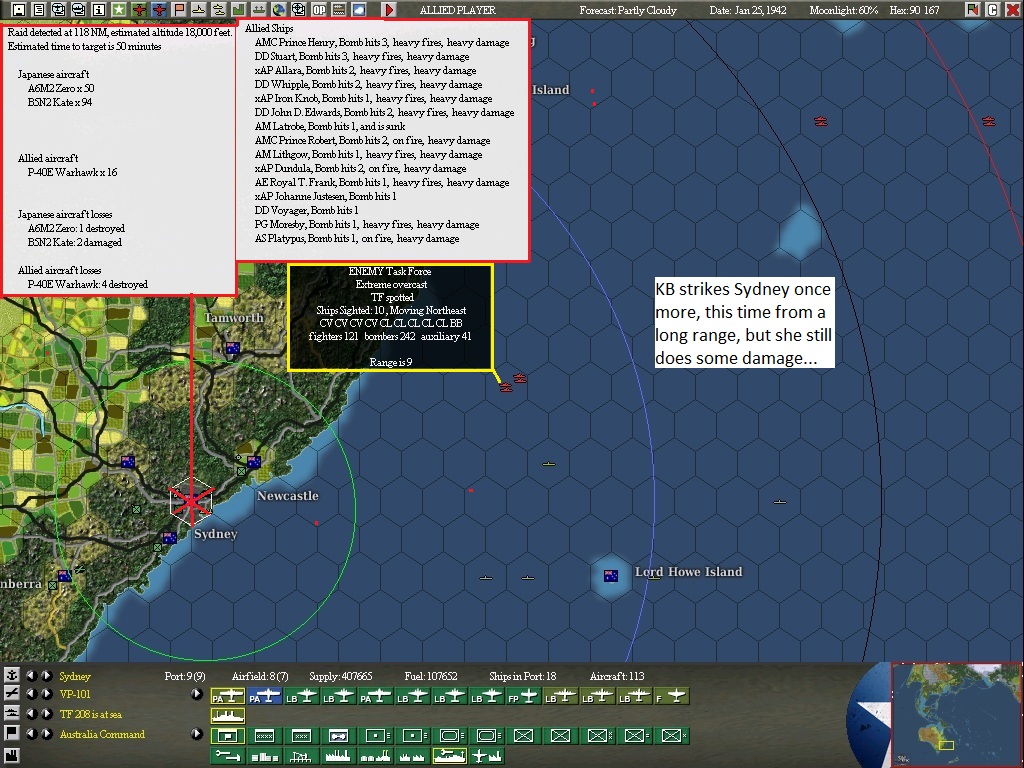Viewport: 1024px width, 768px height.
Task: Click the red plane on green background icon
Action: (x=139, y=9)
